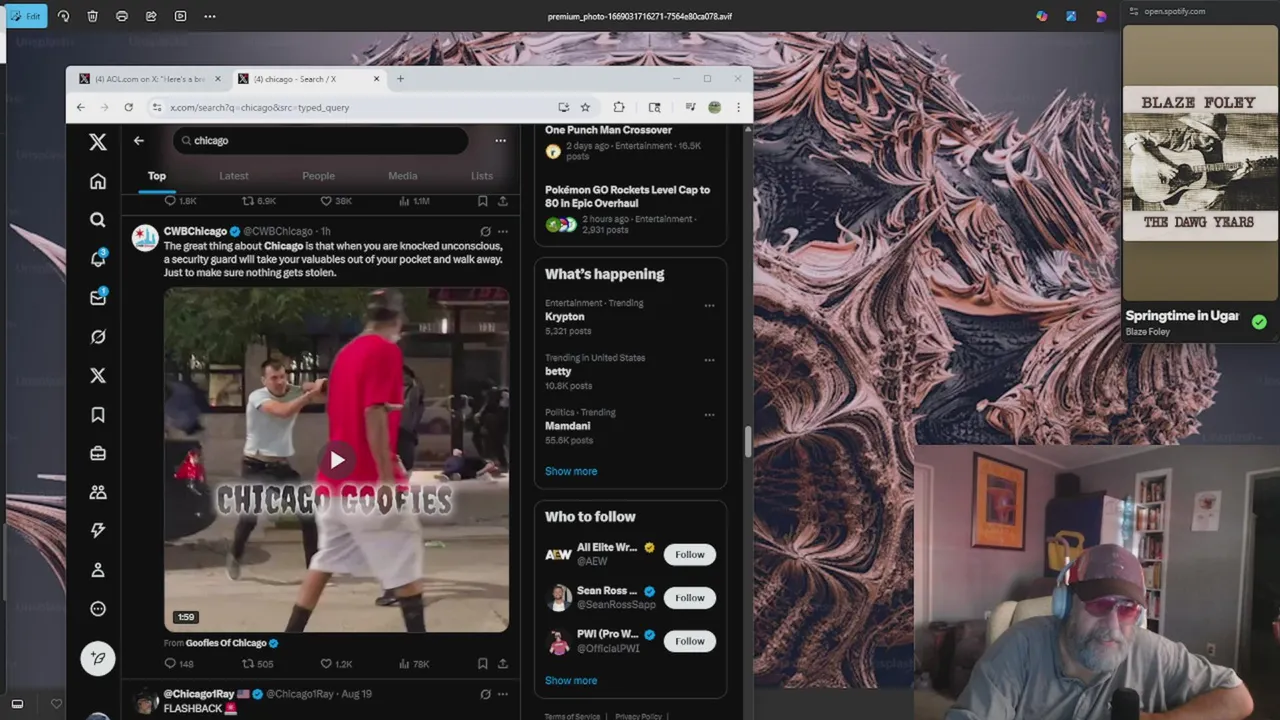Start slideshow from Photos toolbar

180,16
